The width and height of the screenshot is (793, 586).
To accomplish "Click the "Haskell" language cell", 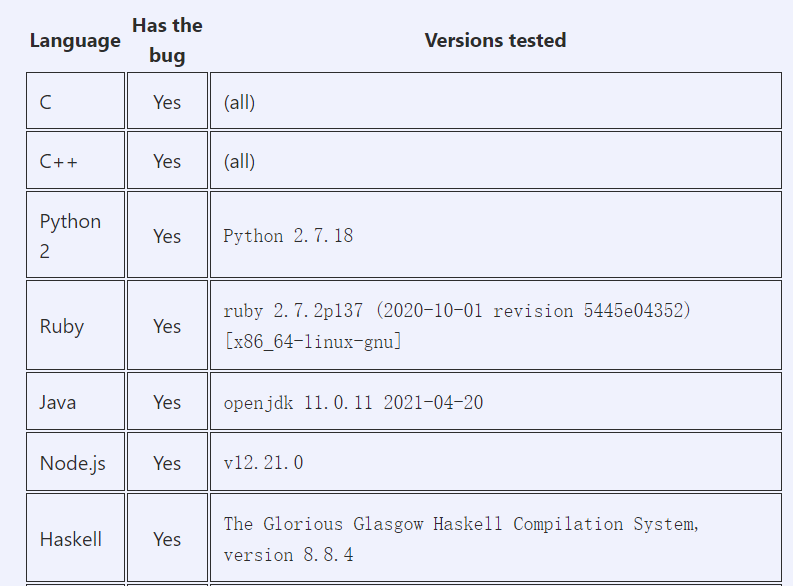I will tap(71, 539).
